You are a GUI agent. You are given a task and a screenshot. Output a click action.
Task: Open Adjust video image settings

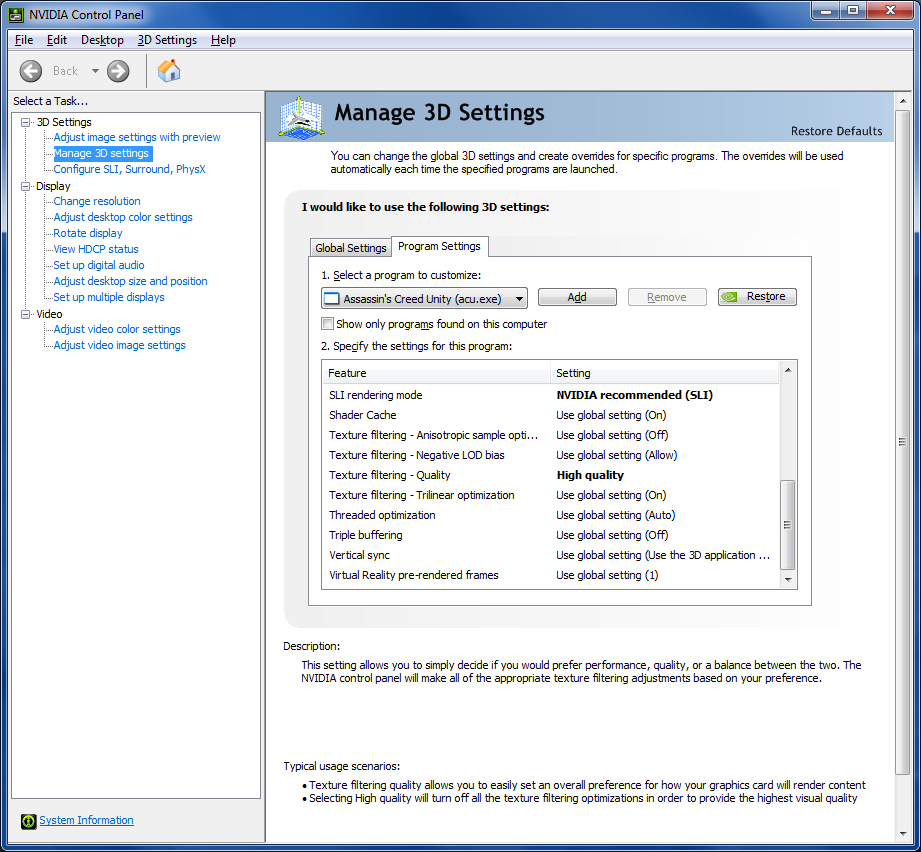click(119, 345)
